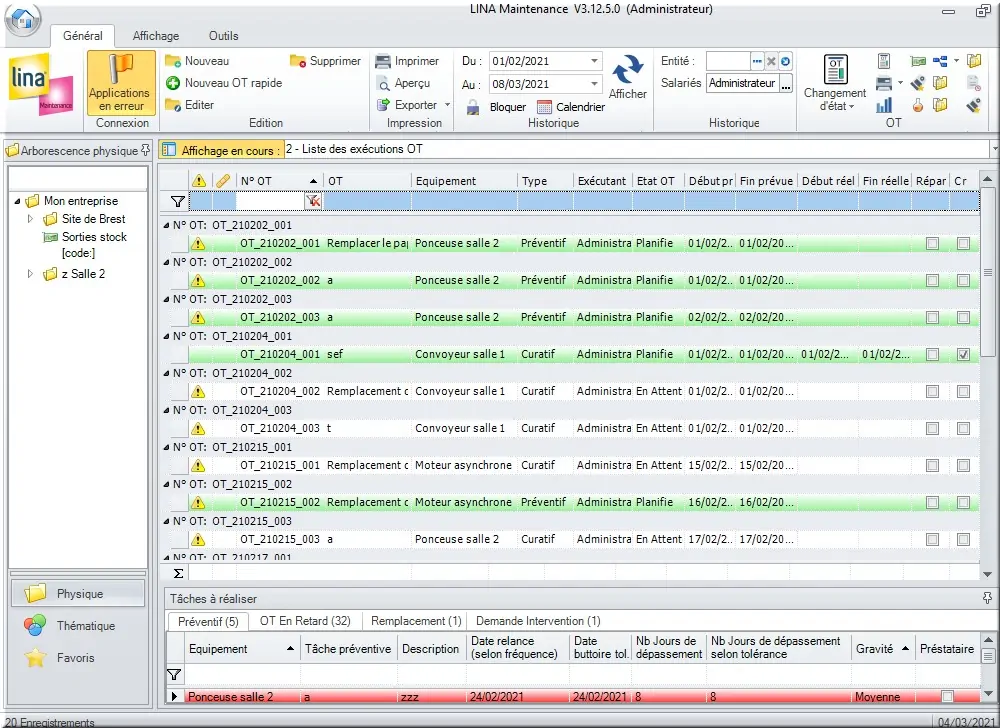Expand Site de Brest node
The image size is (1000, 728).
tap(30, 219)
